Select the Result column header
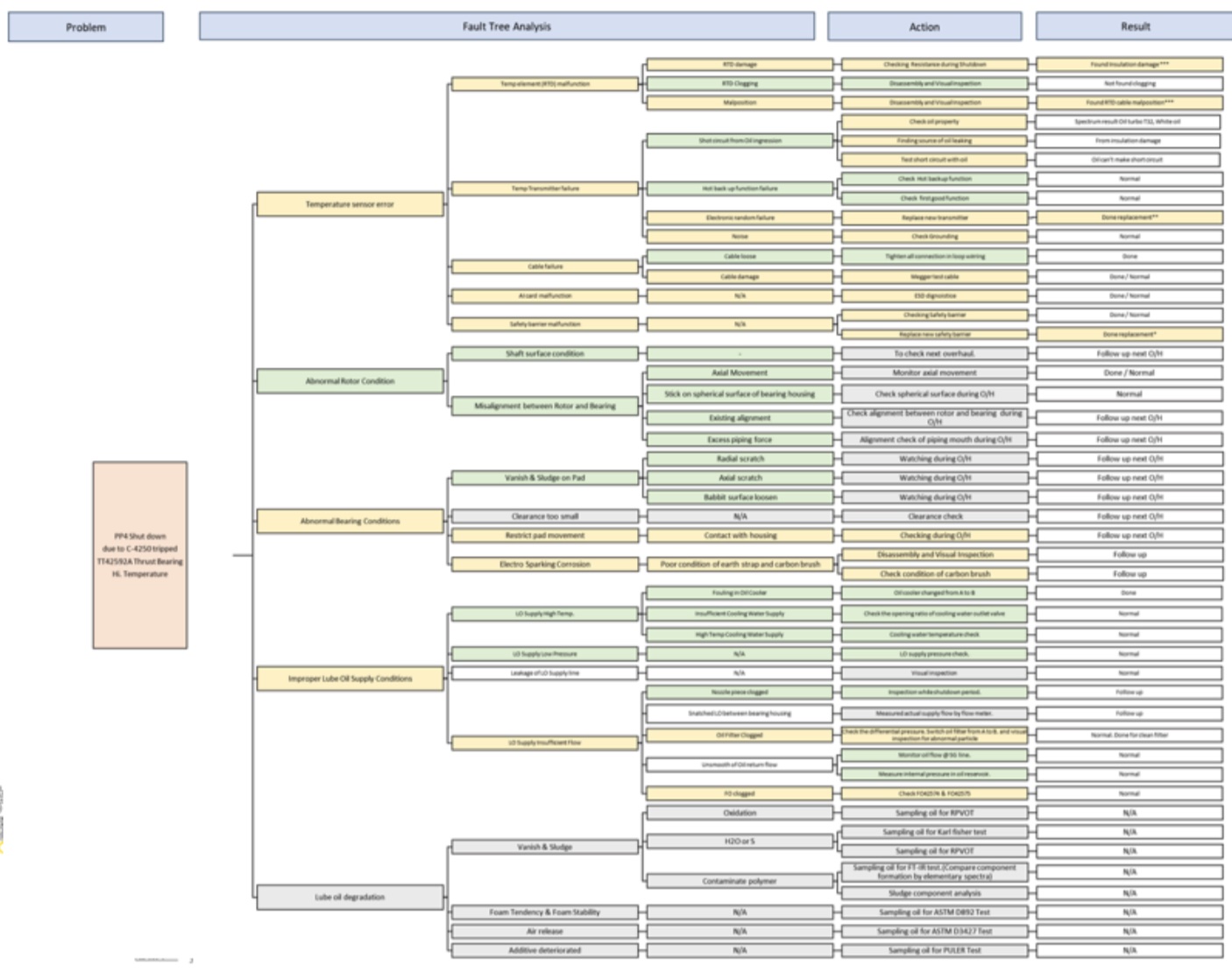1232x973 pixels. pos(1134,26)
